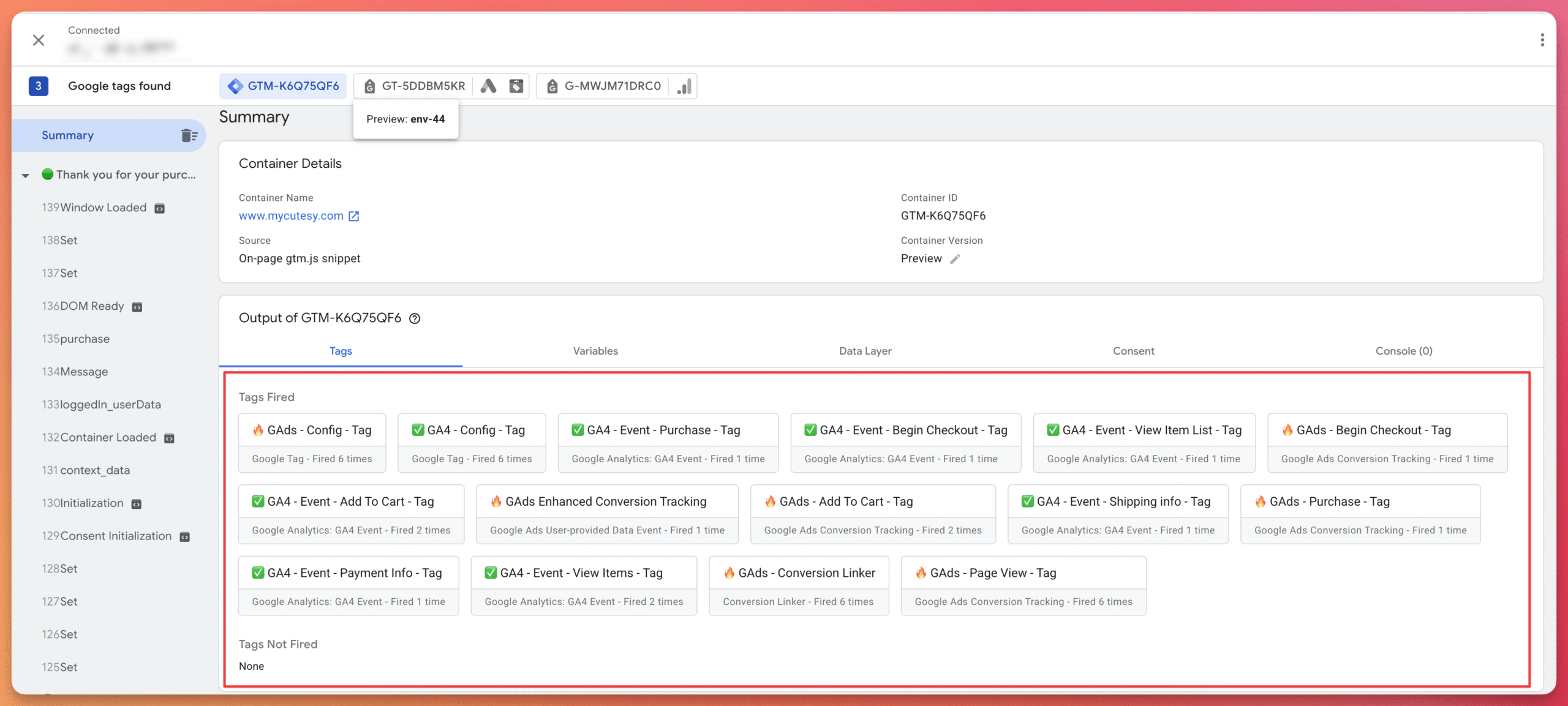
Task: Select the GT-5DDBM5KR tag chip
Action: (415, 86)
